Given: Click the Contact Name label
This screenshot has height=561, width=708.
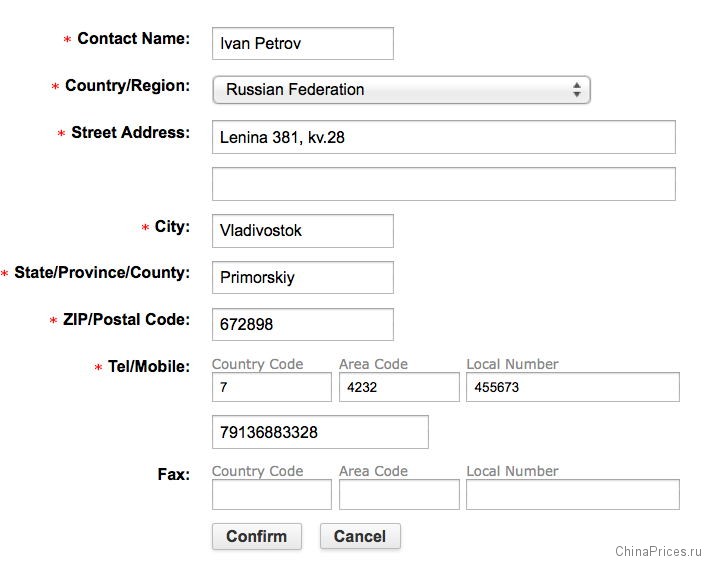Looking at the screenshot, I should [132, 39].
